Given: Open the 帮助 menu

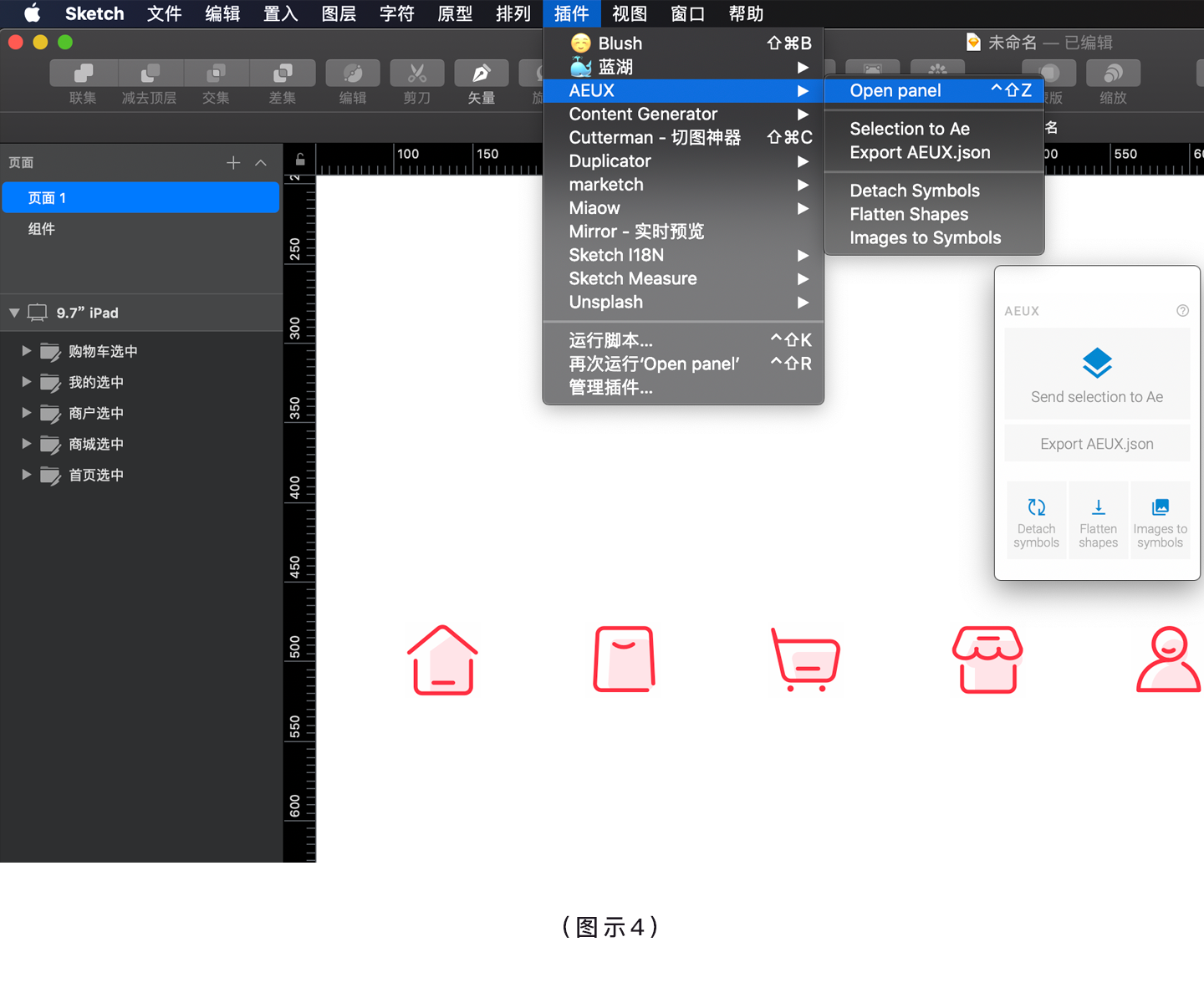Looking at the screenshot, I should point(746,13).
